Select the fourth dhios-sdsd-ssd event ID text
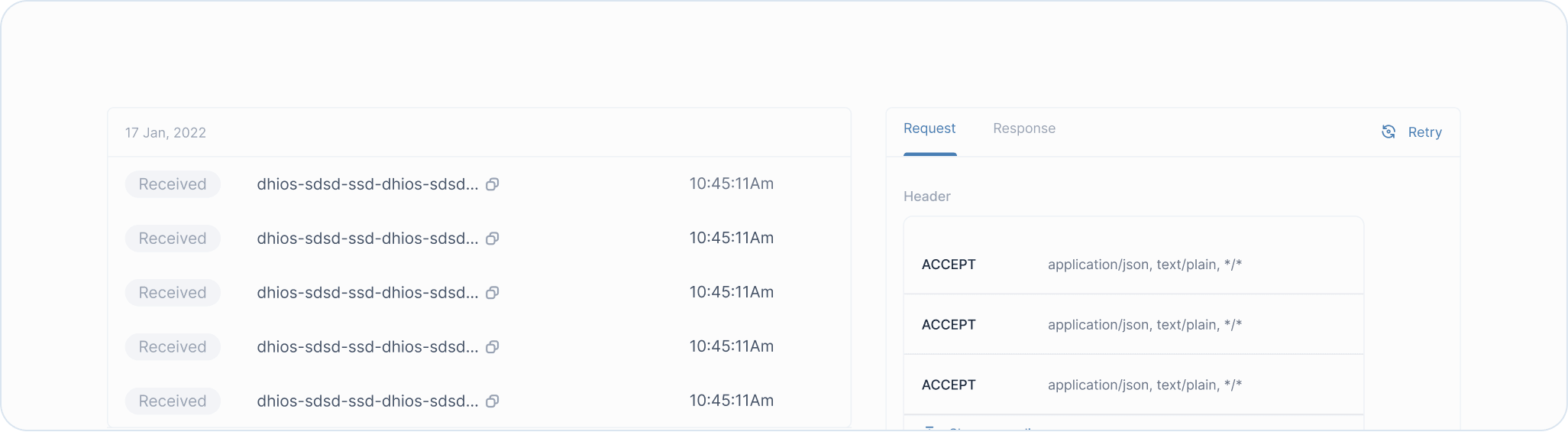 367,347
